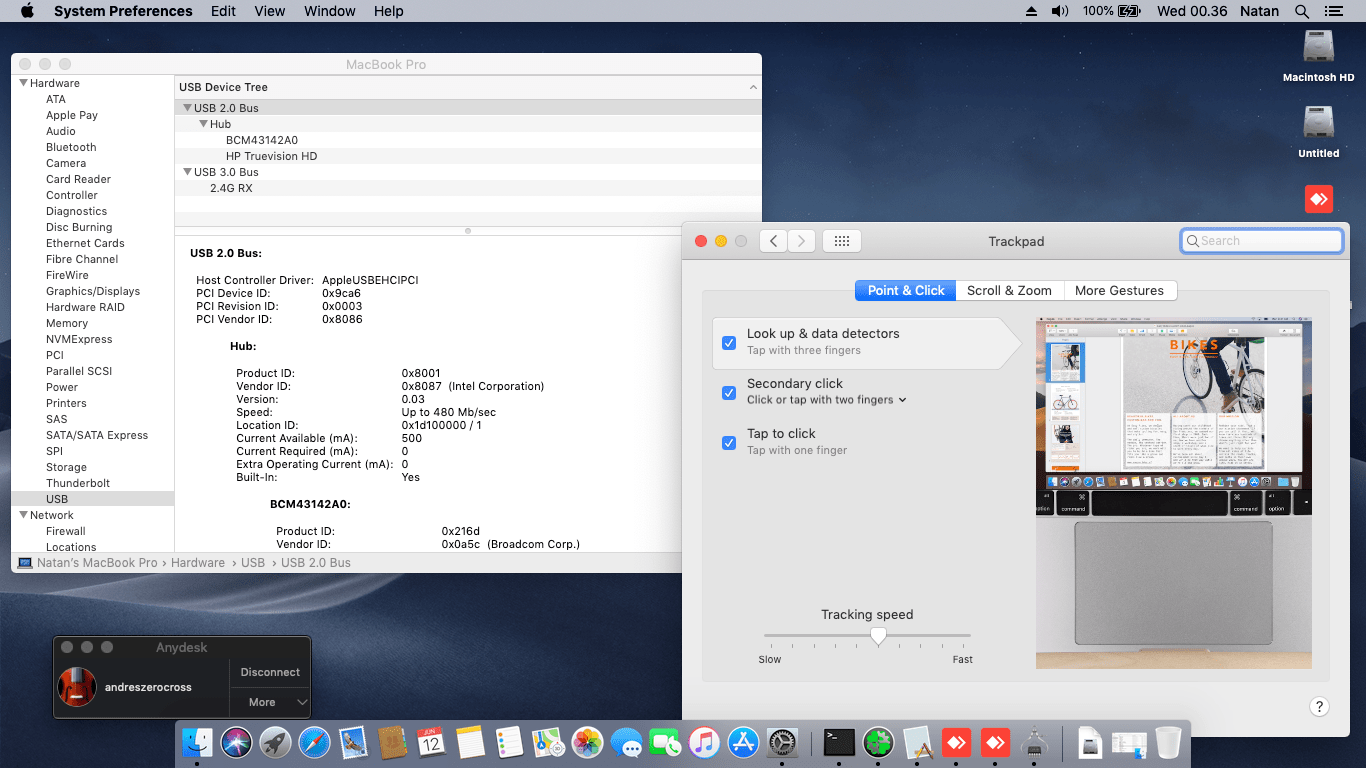Collapse USB 2.0 Bus tree triangle
The width and height of the screenshot is (1366, 768).
point(187,108)
